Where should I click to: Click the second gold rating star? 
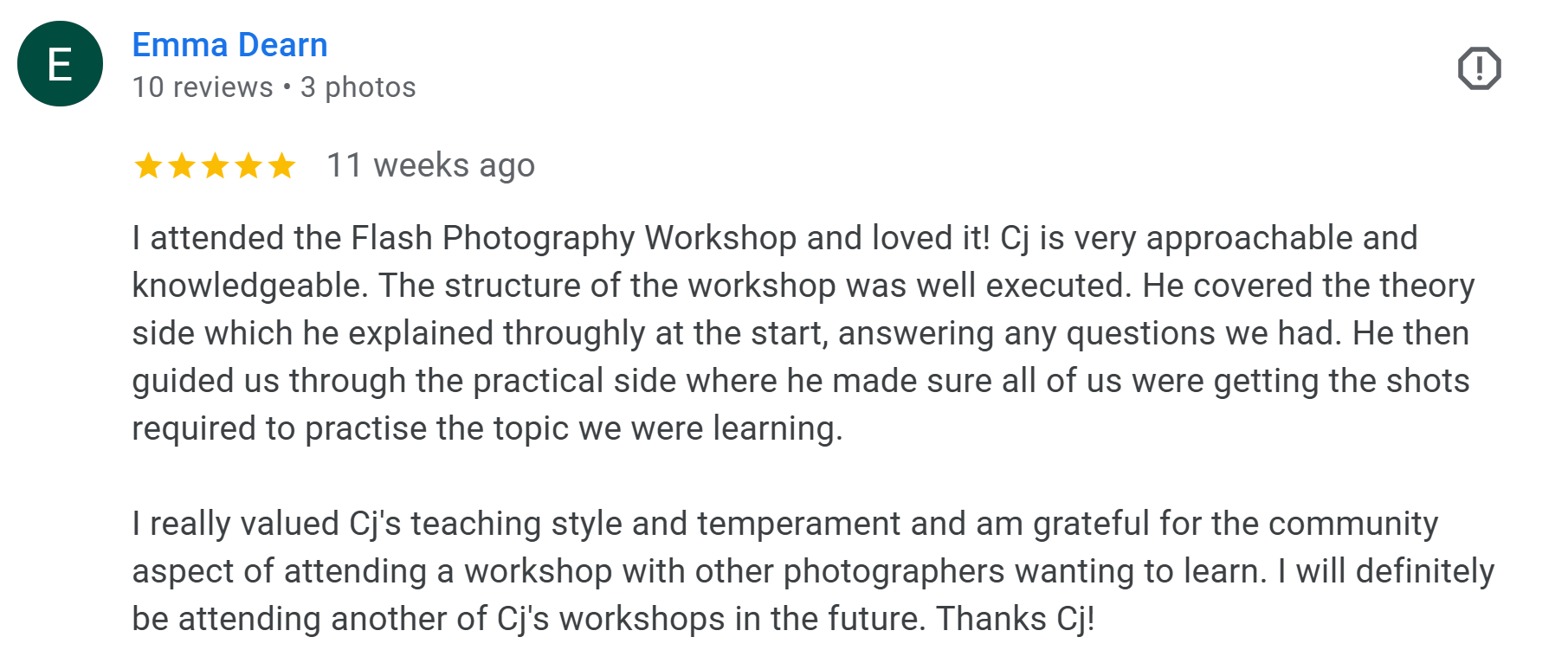click(182, 165)
